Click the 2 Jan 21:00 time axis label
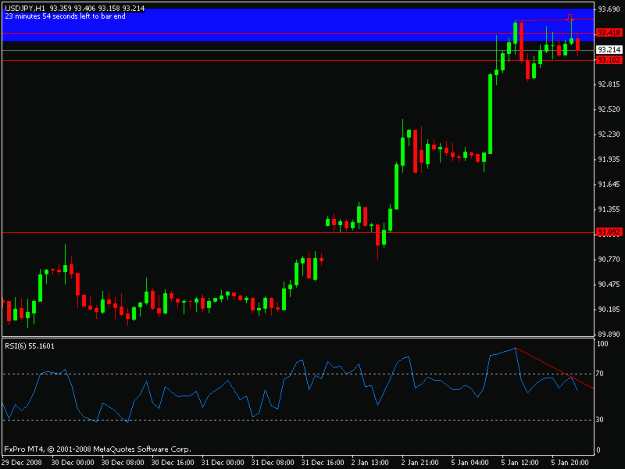This screenshot has width=625, height=469. click(x=420, y=463)
